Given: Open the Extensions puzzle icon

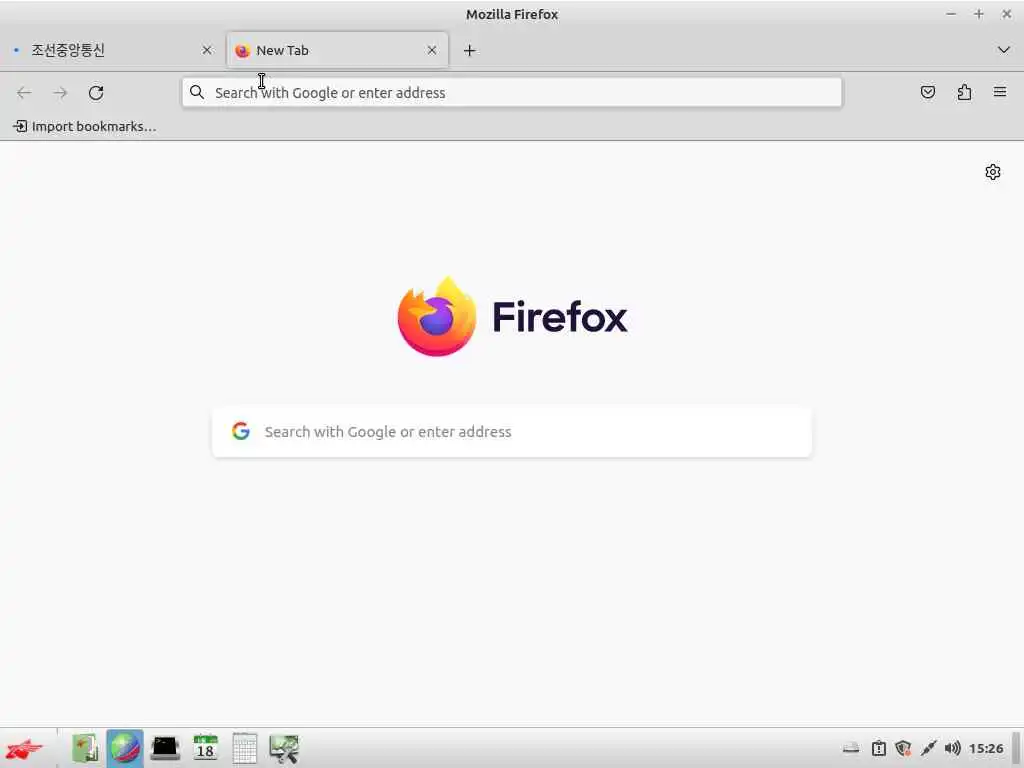Looking at the screenshot, I should click(965, 93).
